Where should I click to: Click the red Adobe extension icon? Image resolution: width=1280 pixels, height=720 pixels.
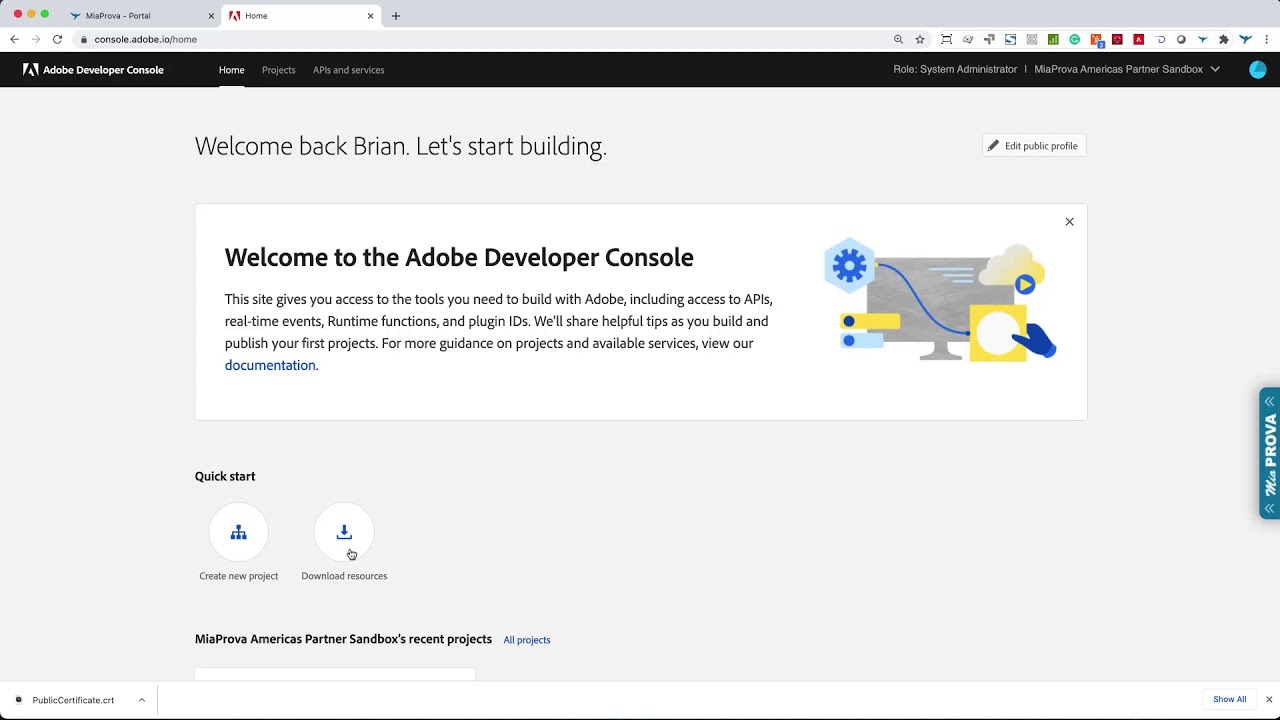tap(1139, 39)
